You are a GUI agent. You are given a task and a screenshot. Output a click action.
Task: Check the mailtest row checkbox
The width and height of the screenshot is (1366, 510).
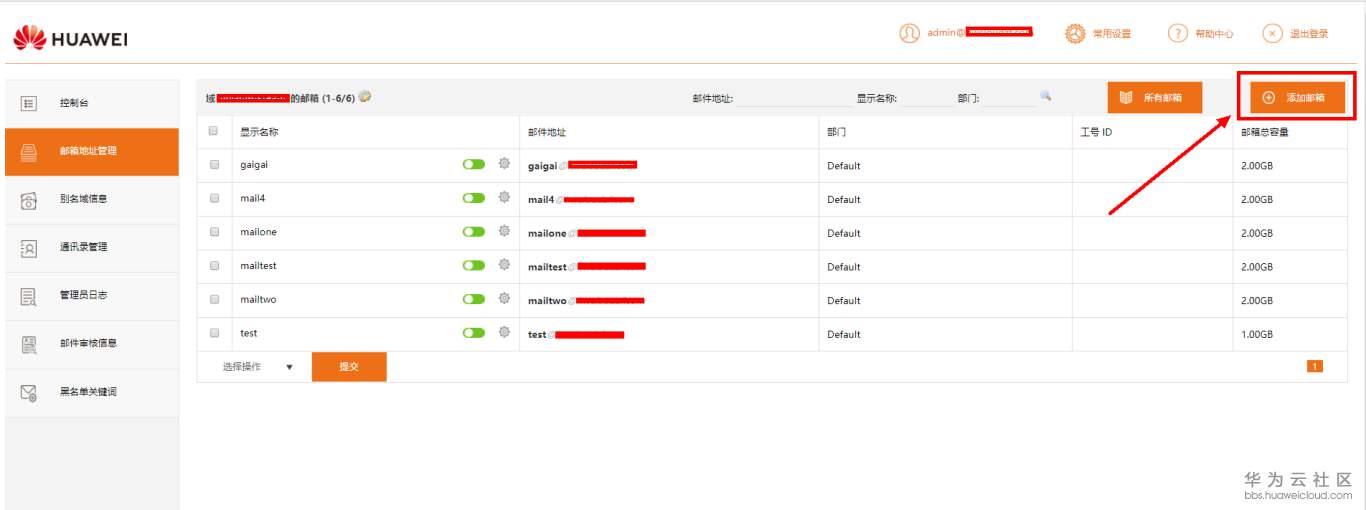point(213,266)
